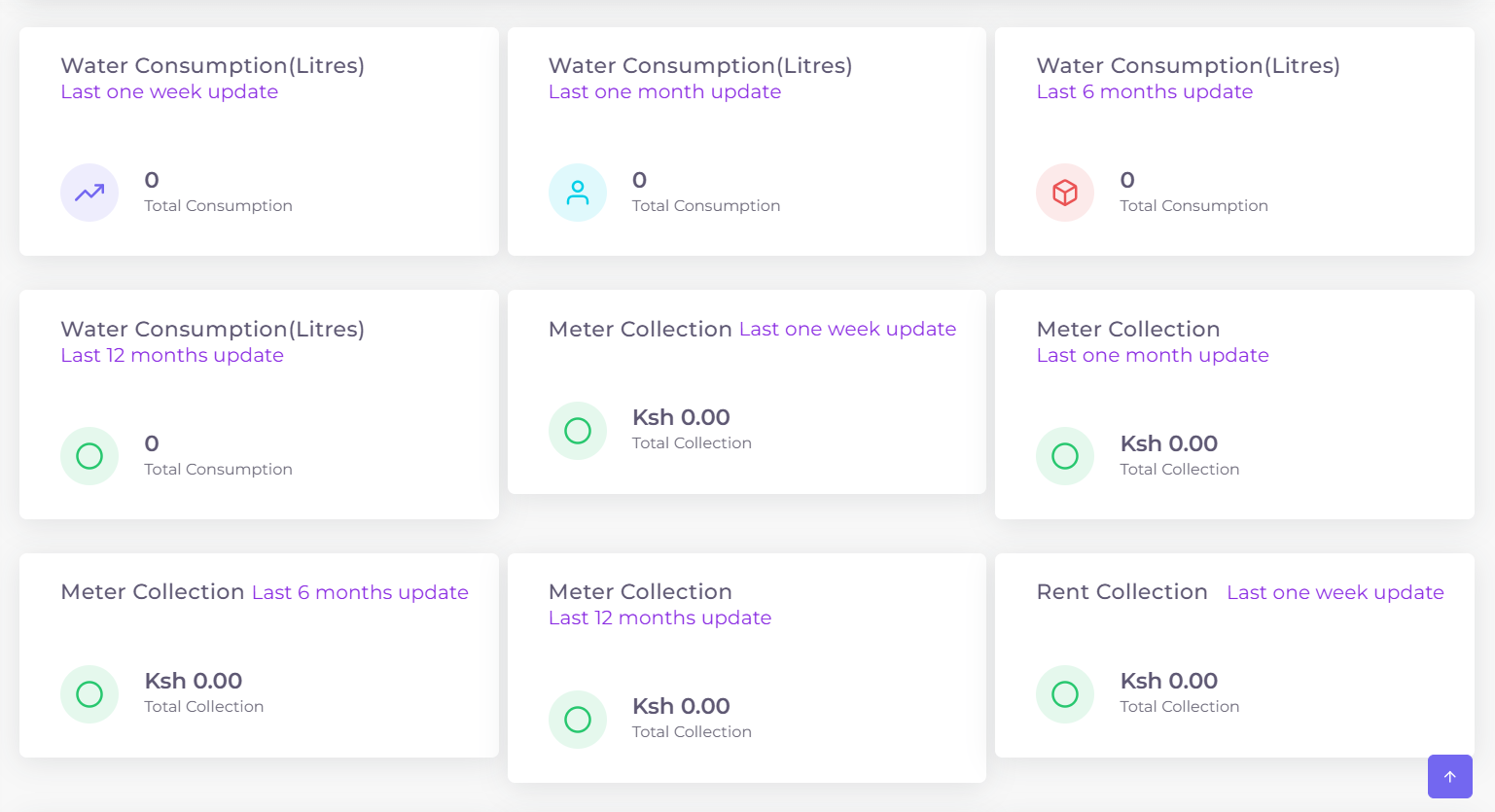
Task: Click 'Last one month update' on Meter Collection
Action: [x=1153, y=355]
